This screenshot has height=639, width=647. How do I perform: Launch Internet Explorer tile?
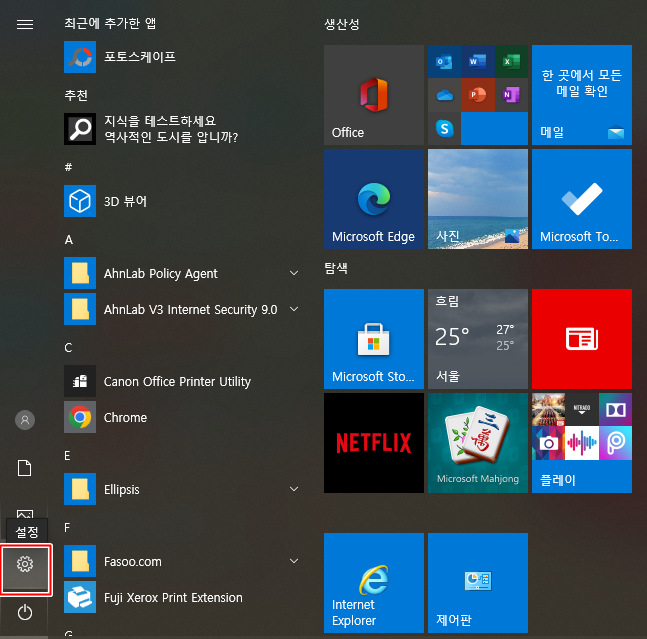(x=374, y=583)
